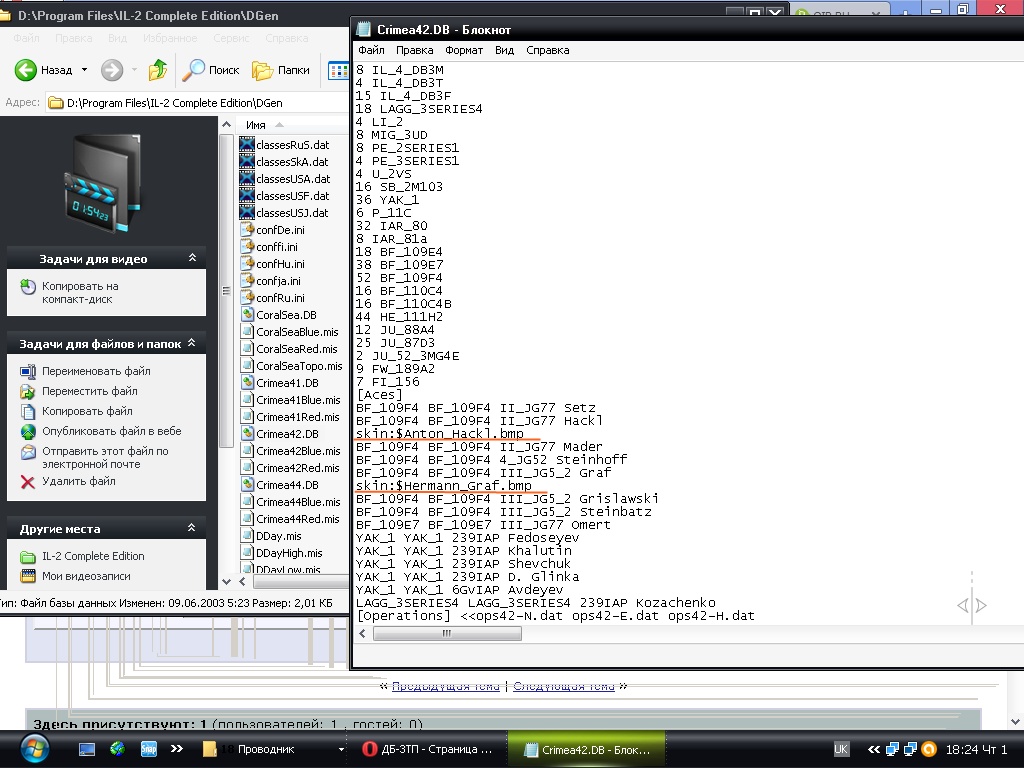Select the Crimea42.DB file icon
1024x768 pixels.
[249, 434]
